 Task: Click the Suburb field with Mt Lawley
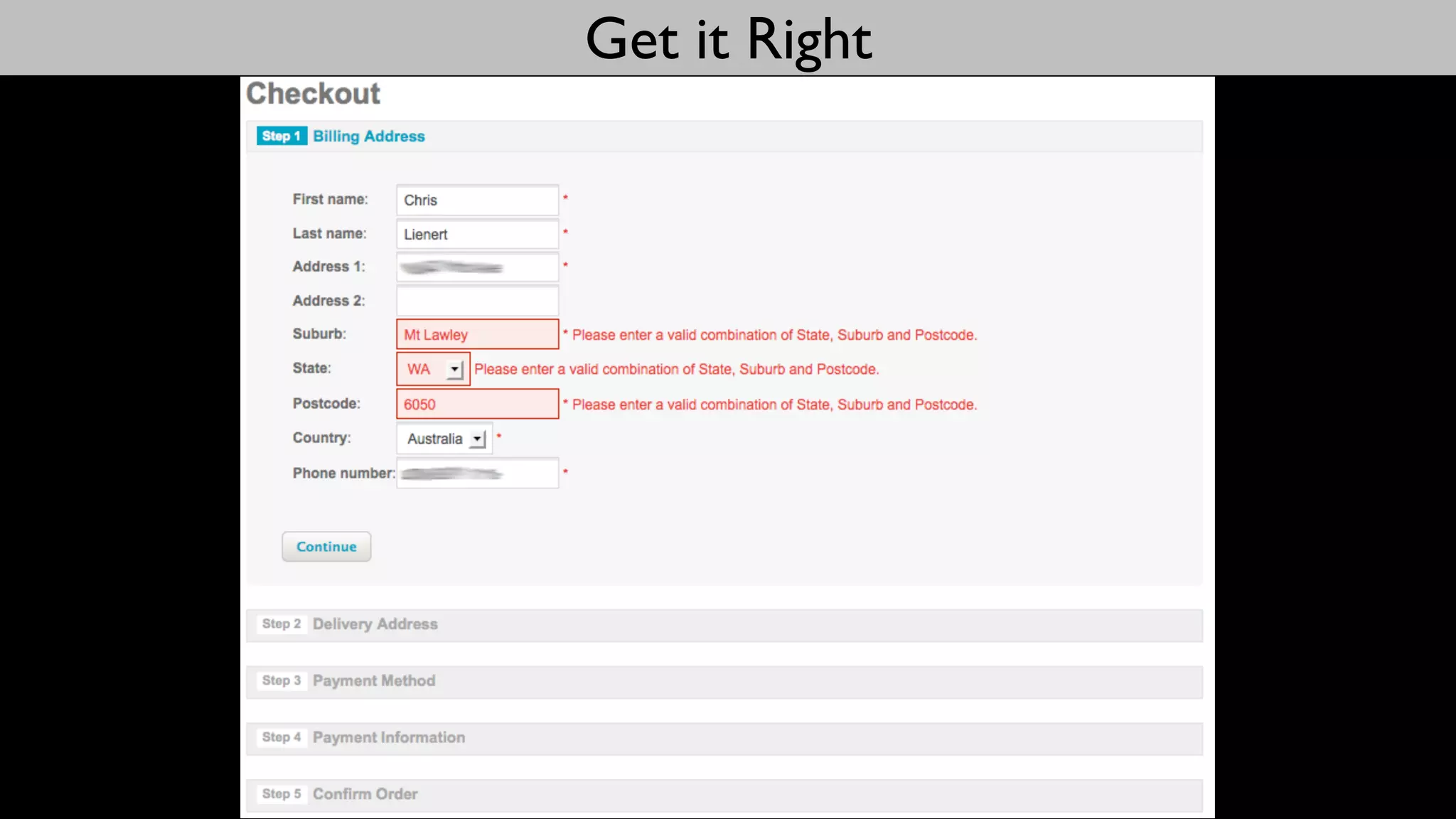click(477, 334)
